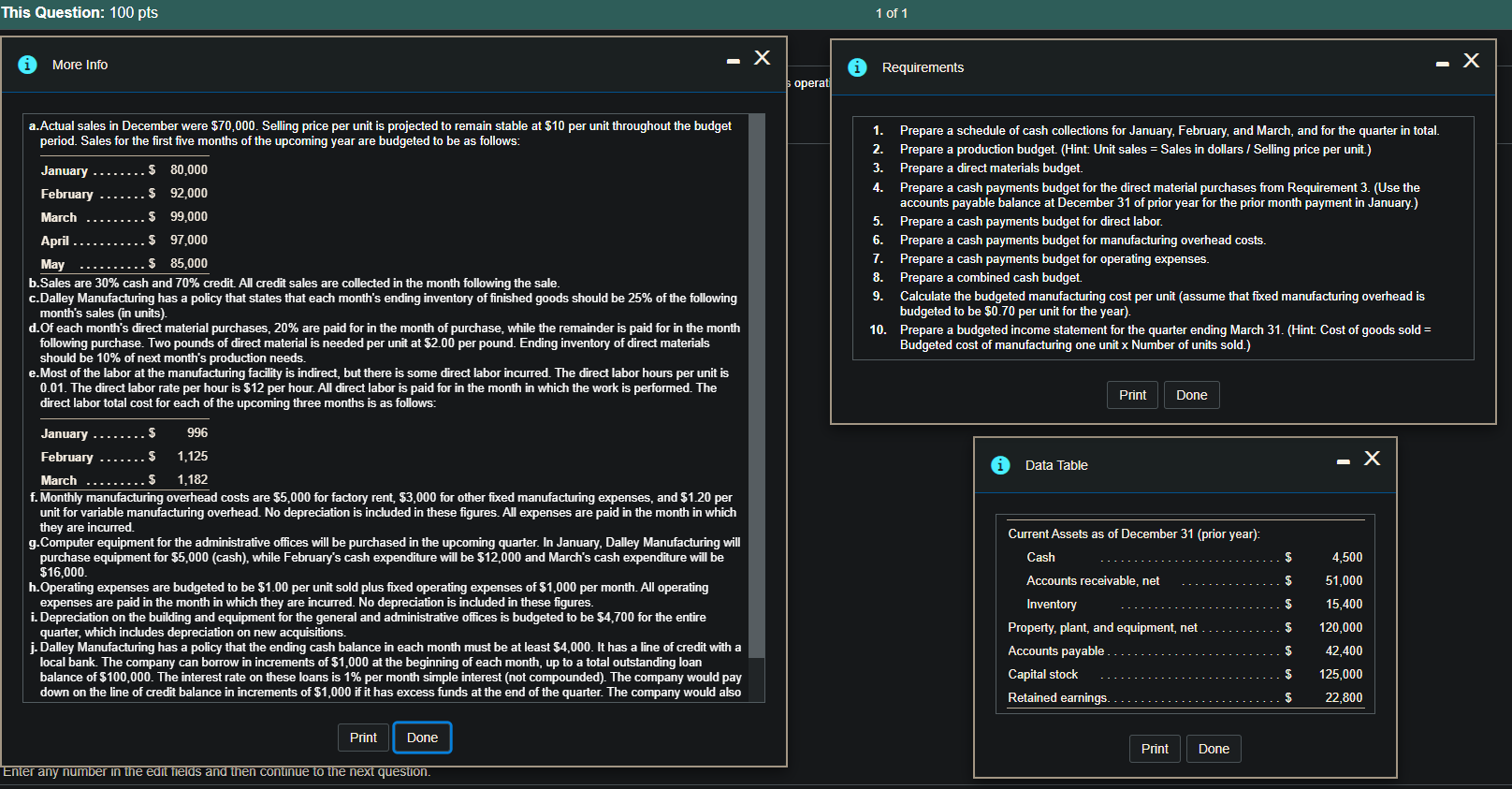Select the February sales value 92,000
The image size is (1512, 789).
(x=189, y=193)
